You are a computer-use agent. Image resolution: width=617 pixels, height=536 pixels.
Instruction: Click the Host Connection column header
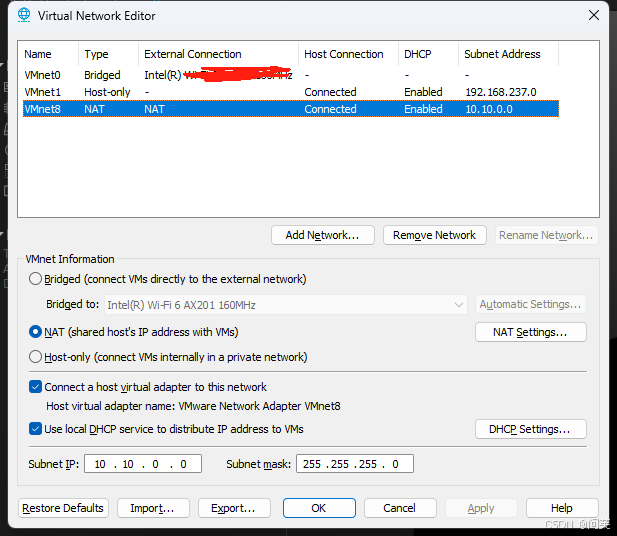tap(349, 54)
